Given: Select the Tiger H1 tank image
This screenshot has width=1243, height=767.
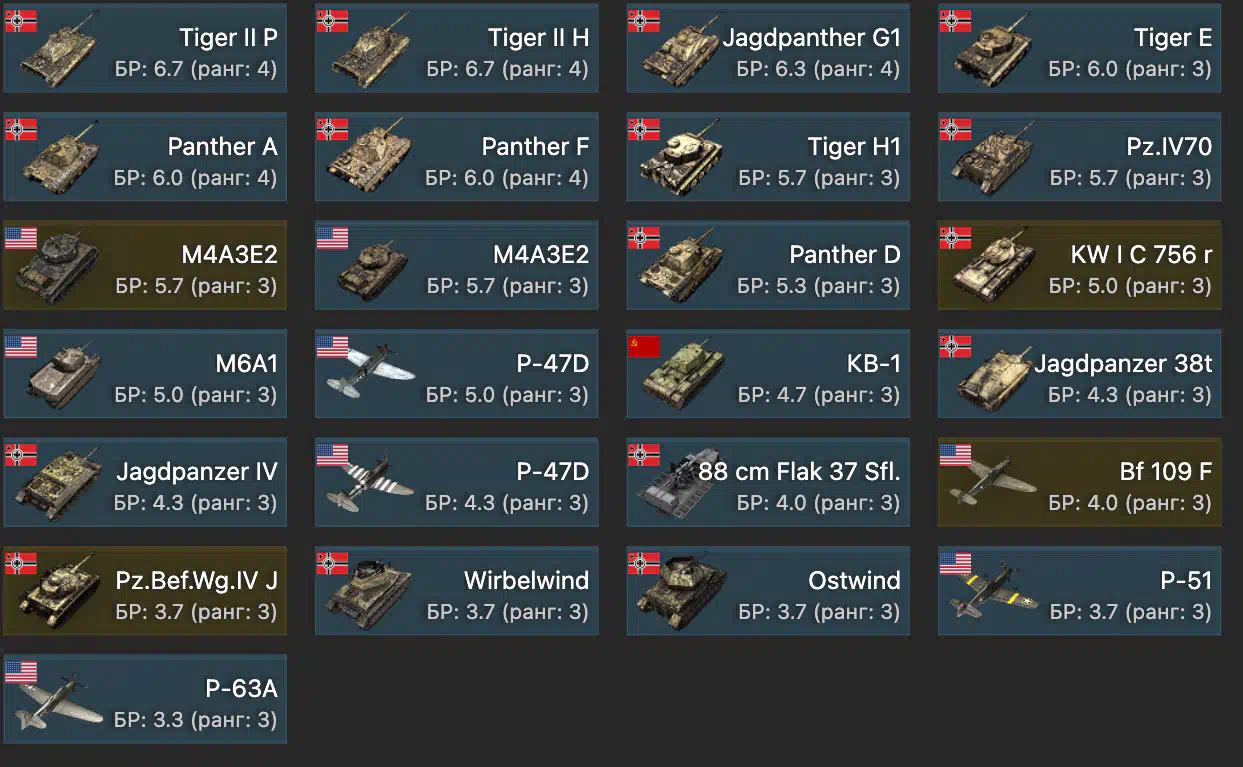Looking at the screenshot, I should point(682,160).
